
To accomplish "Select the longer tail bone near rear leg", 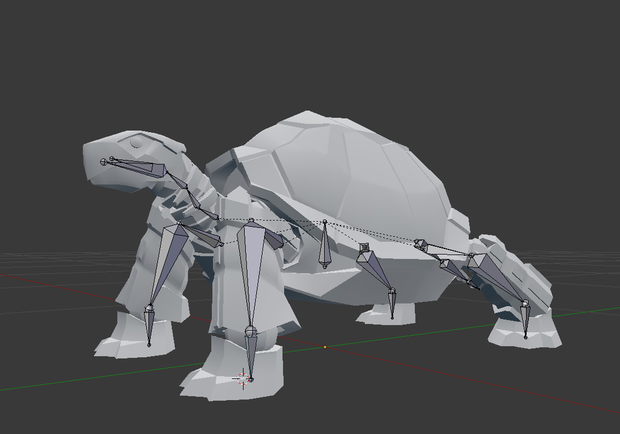I will pyautogui.click(x=459, y=273).
